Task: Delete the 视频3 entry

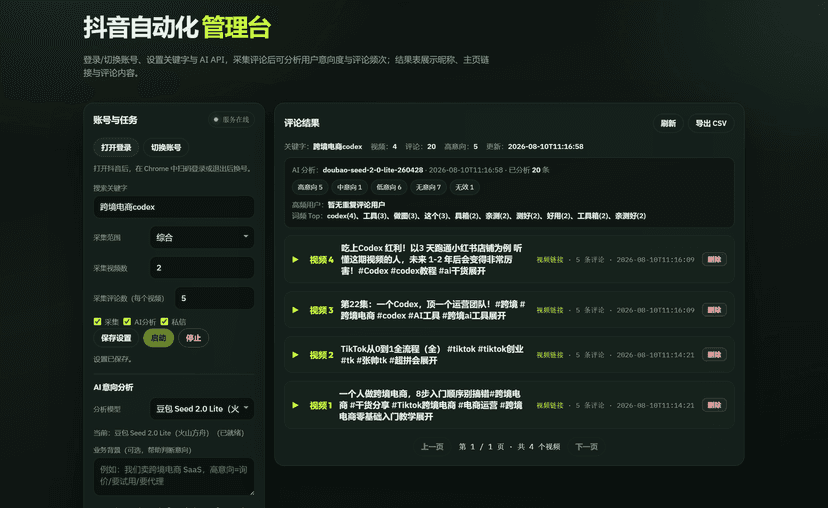Action: [714, 310]
